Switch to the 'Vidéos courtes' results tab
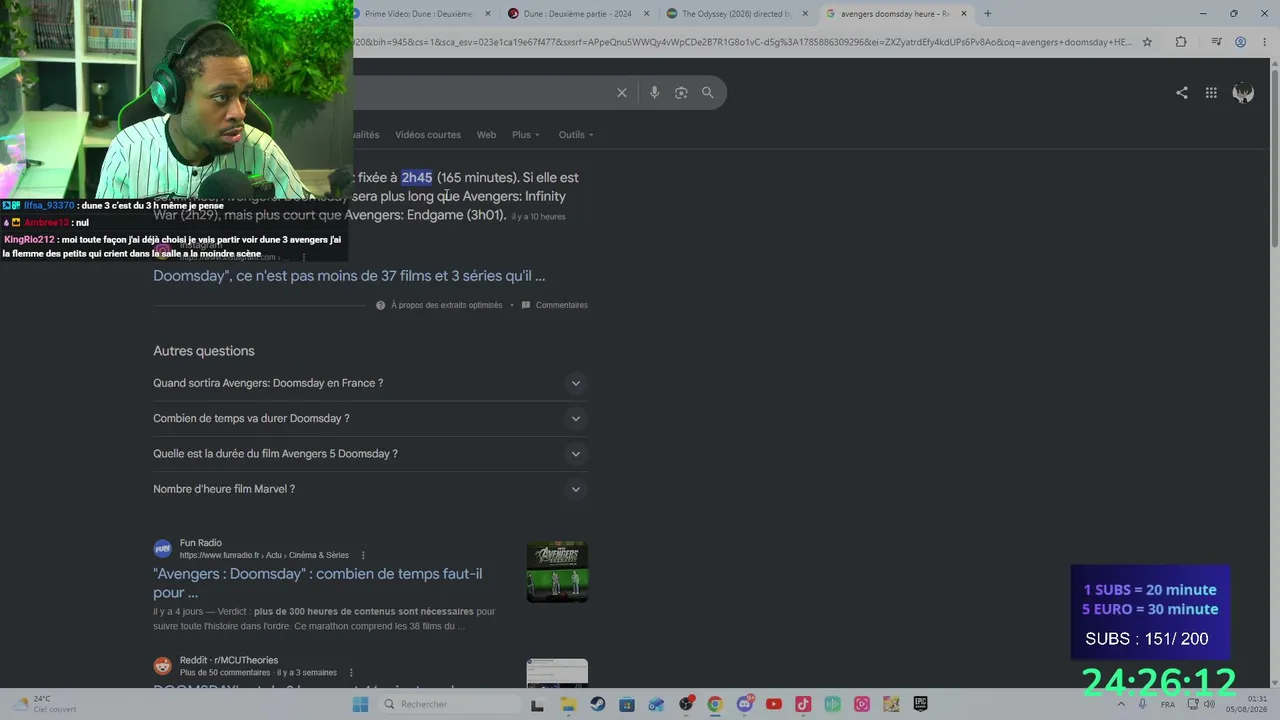 pos(428,135)
